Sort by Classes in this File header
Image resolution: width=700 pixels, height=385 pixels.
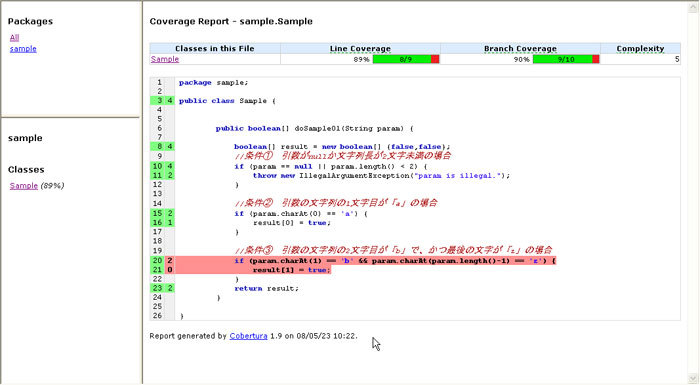pyautogui.click(x=215, y=48)
